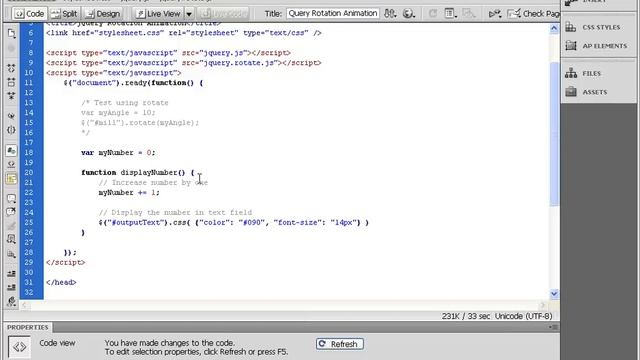
Task: Click the "var myNumber = 0;" code line
Action: coord(118,153)
